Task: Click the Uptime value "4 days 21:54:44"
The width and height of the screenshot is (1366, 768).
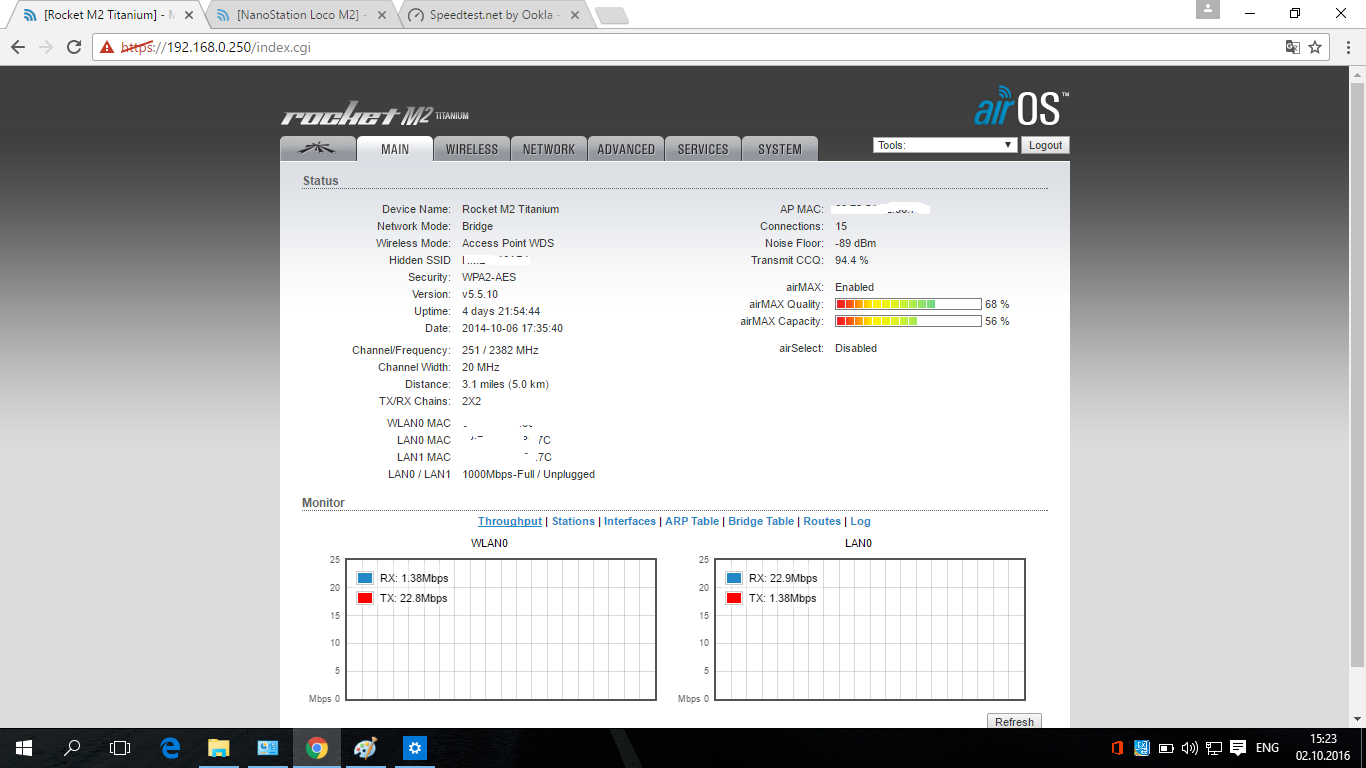Action: tap(501, 311)
